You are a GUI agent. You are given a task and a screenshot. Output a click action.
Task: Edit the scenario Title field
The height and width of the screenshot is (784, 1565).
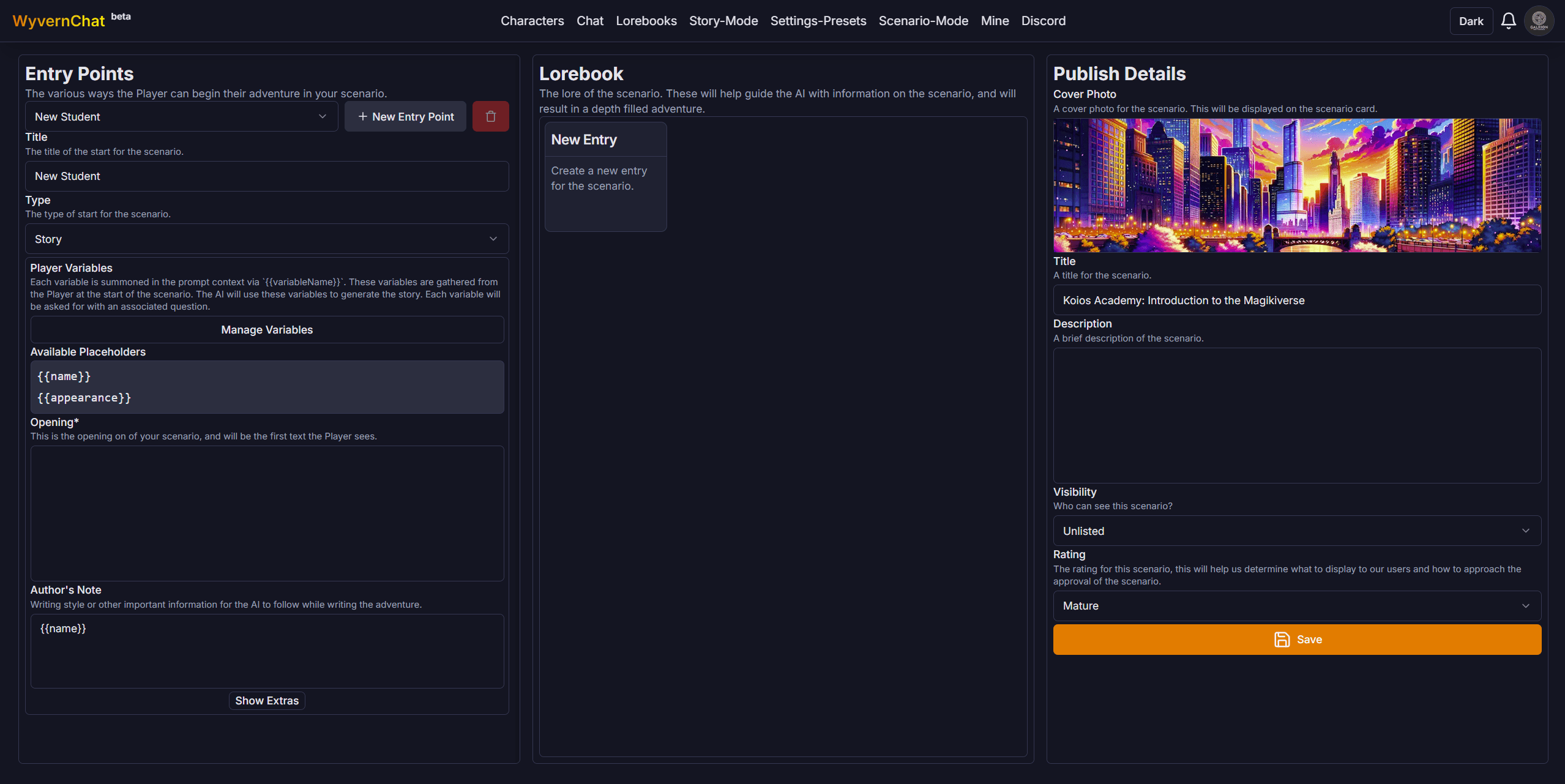click(x=1297, y=300)
